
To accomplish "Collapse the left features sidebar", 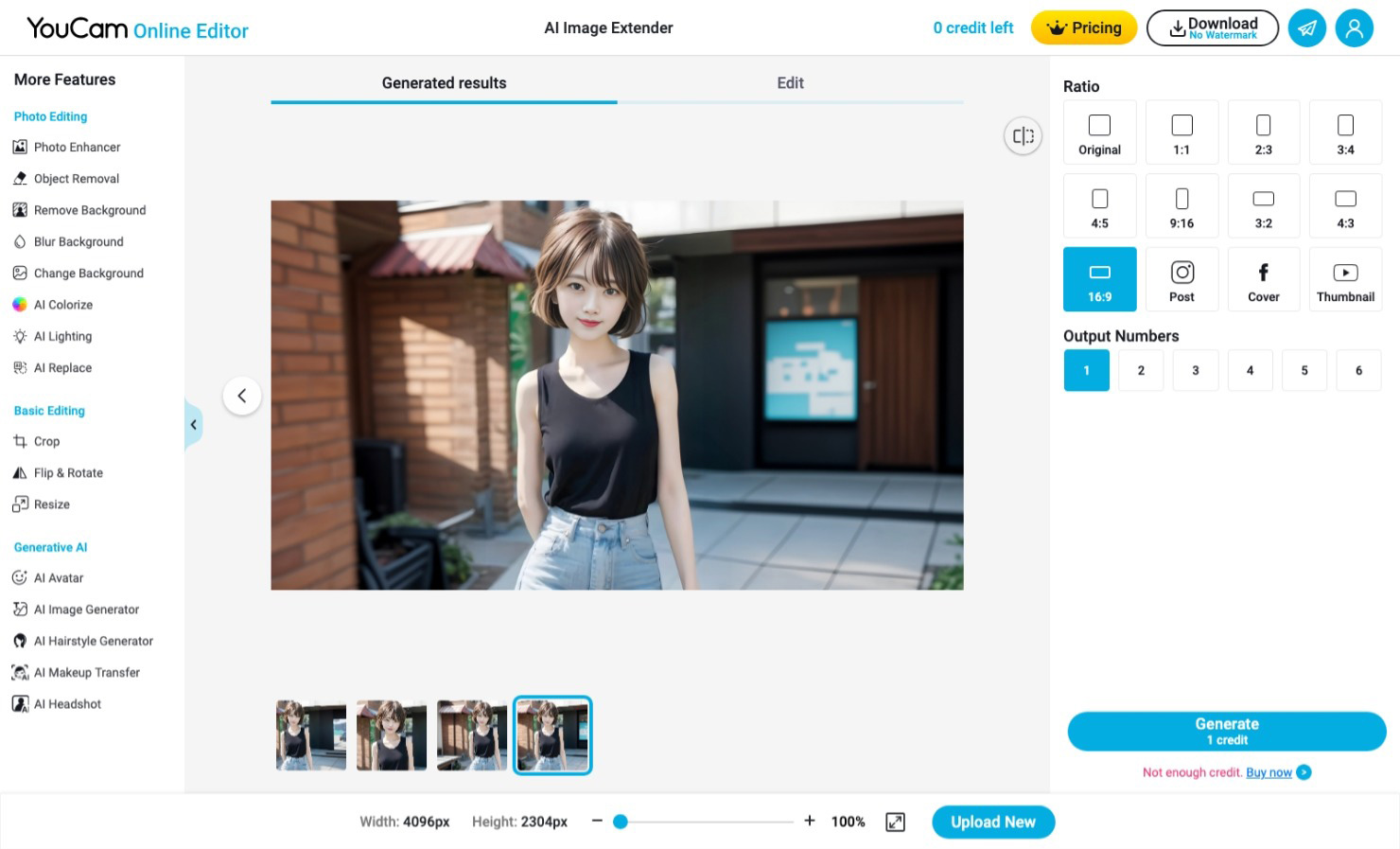I will (x=193, y=425).
